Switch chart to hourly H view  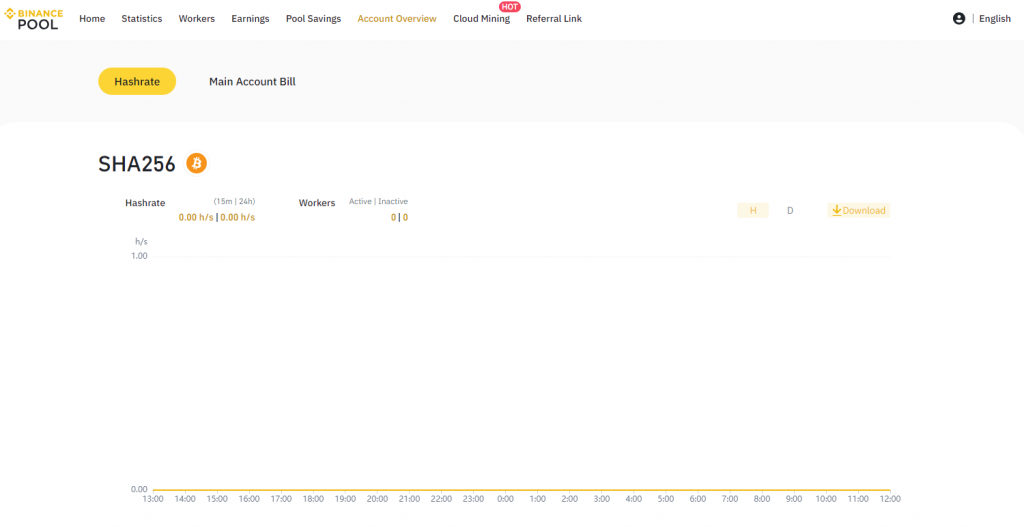(x=753, y=210)
